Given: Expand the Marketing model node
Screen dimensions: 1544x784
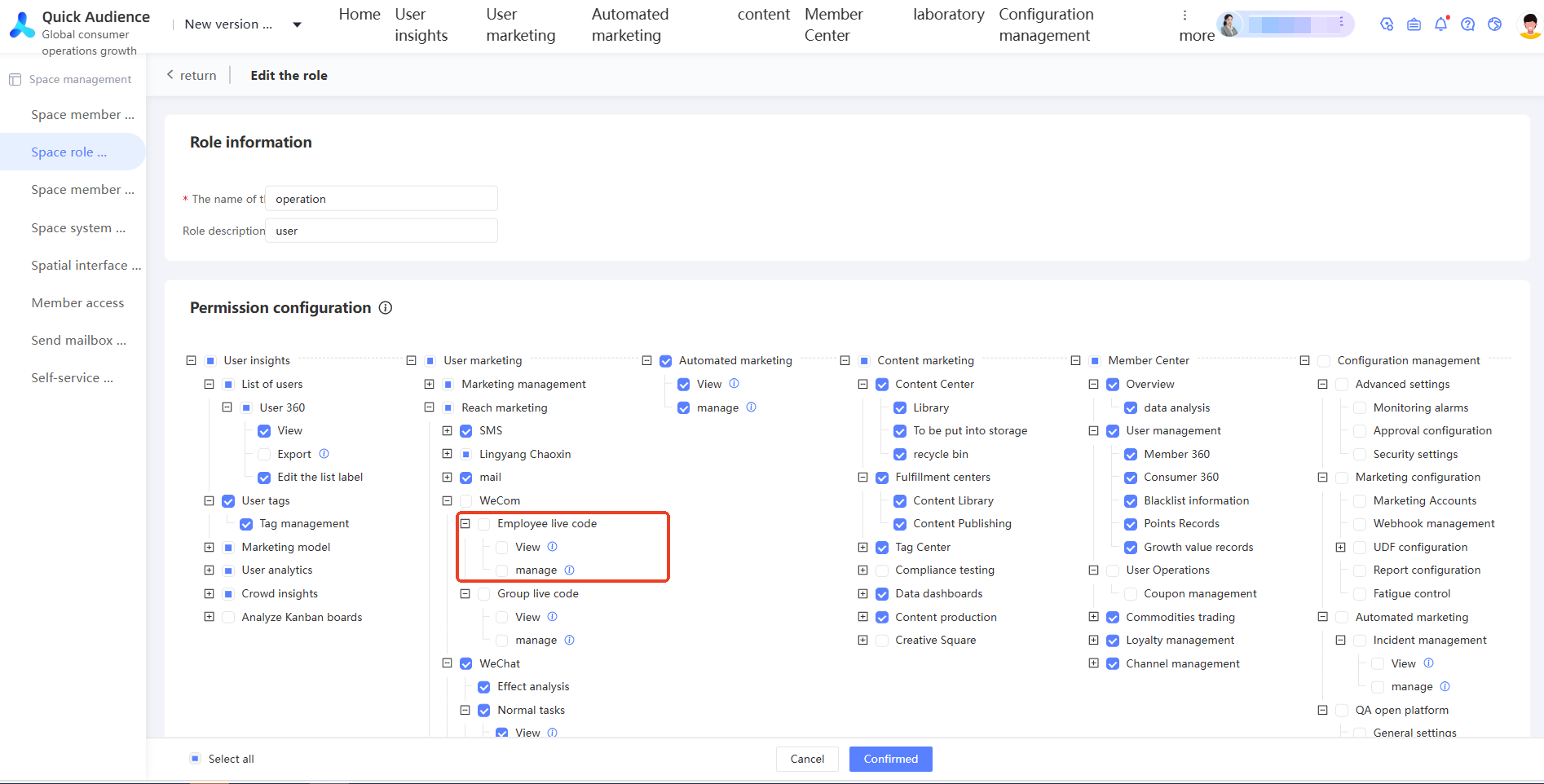Looking at the screenshot, I should [x=209, y=547].
